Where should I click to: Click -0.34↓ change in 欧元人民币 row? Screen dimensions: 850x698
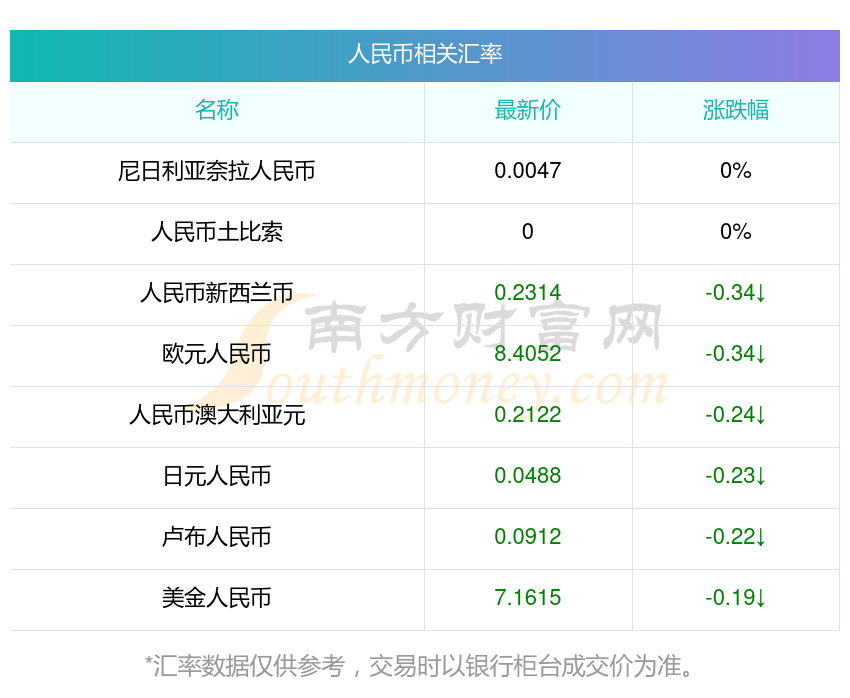[x=736, y=354]
